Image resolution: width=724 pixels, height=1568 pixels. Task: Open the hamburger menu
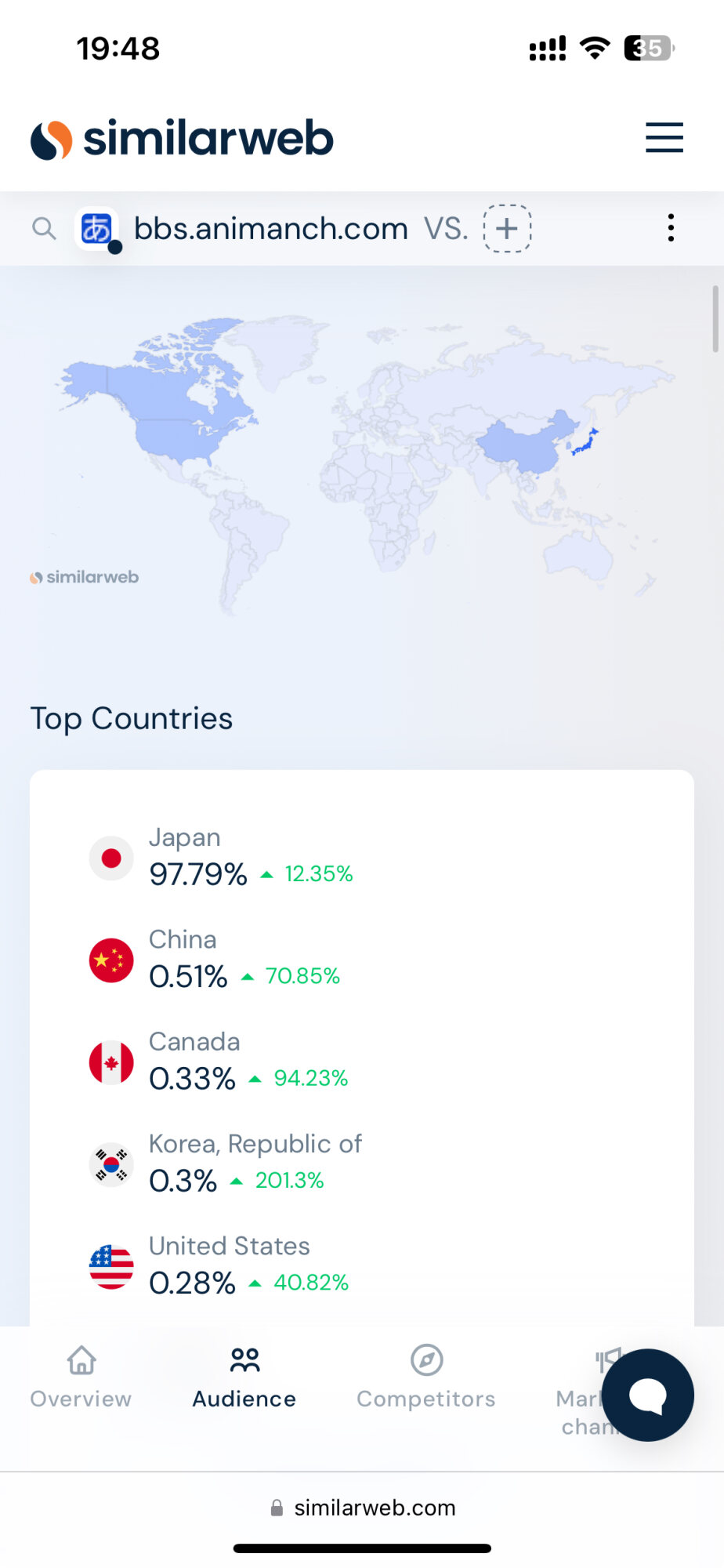[x=664, y=138]
